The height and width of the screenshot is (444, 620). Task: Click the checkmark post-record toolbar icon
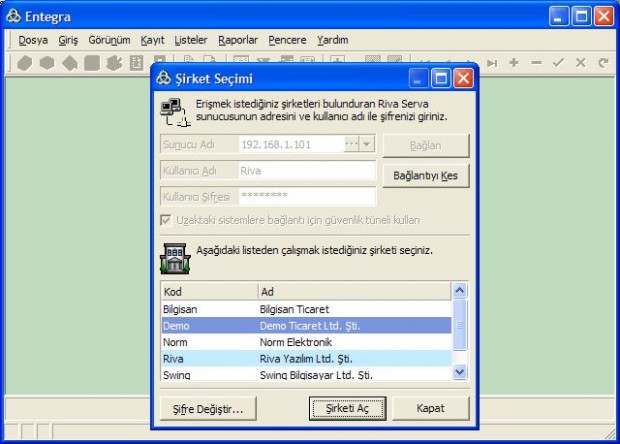click(x=558, y=62)
